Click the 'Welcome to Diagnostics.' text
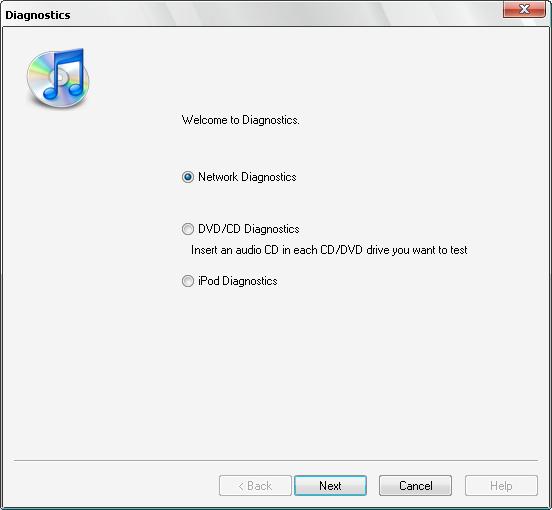This screenshot has height=510, width=552. (x=240, y=120)
